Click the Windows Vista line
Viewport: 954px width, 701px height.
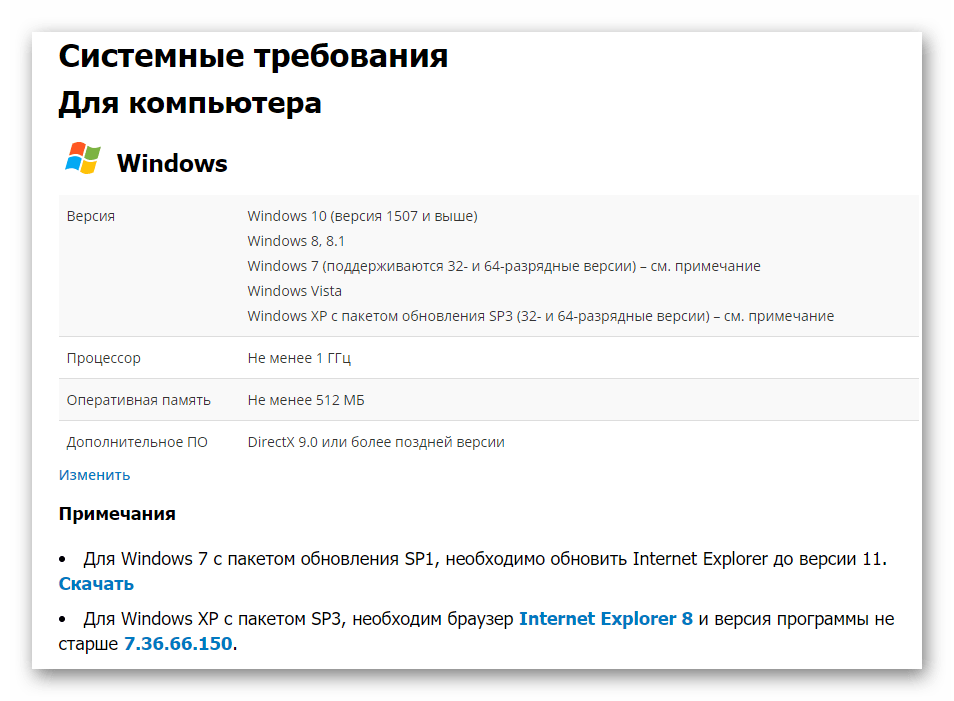click(x=294, y=291)
